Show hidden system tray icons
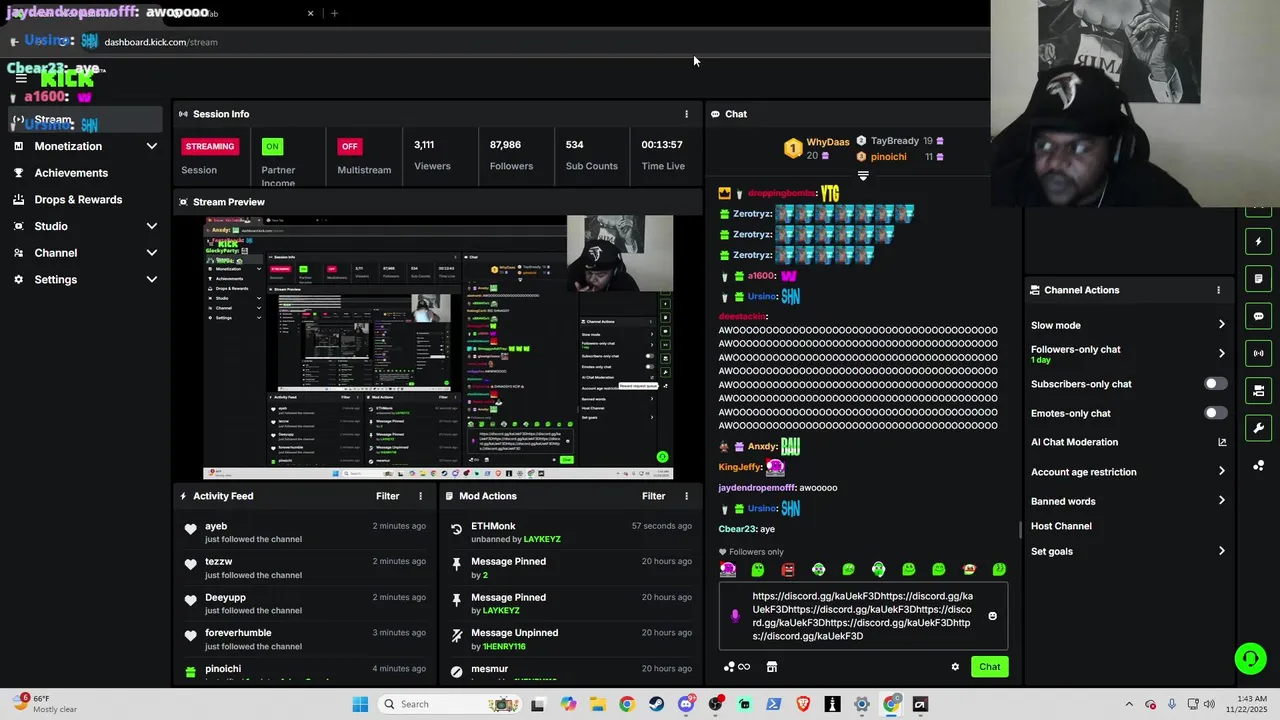 click(1129, 704)
